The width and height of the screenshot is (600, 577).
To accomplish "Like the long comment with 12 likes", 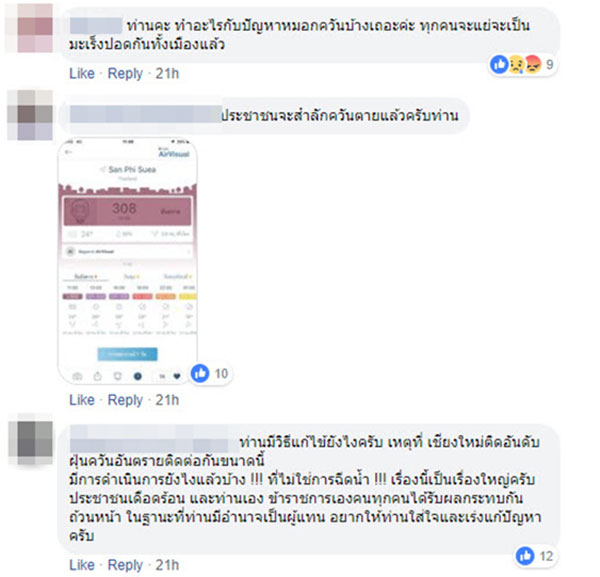I will [82, 565].
